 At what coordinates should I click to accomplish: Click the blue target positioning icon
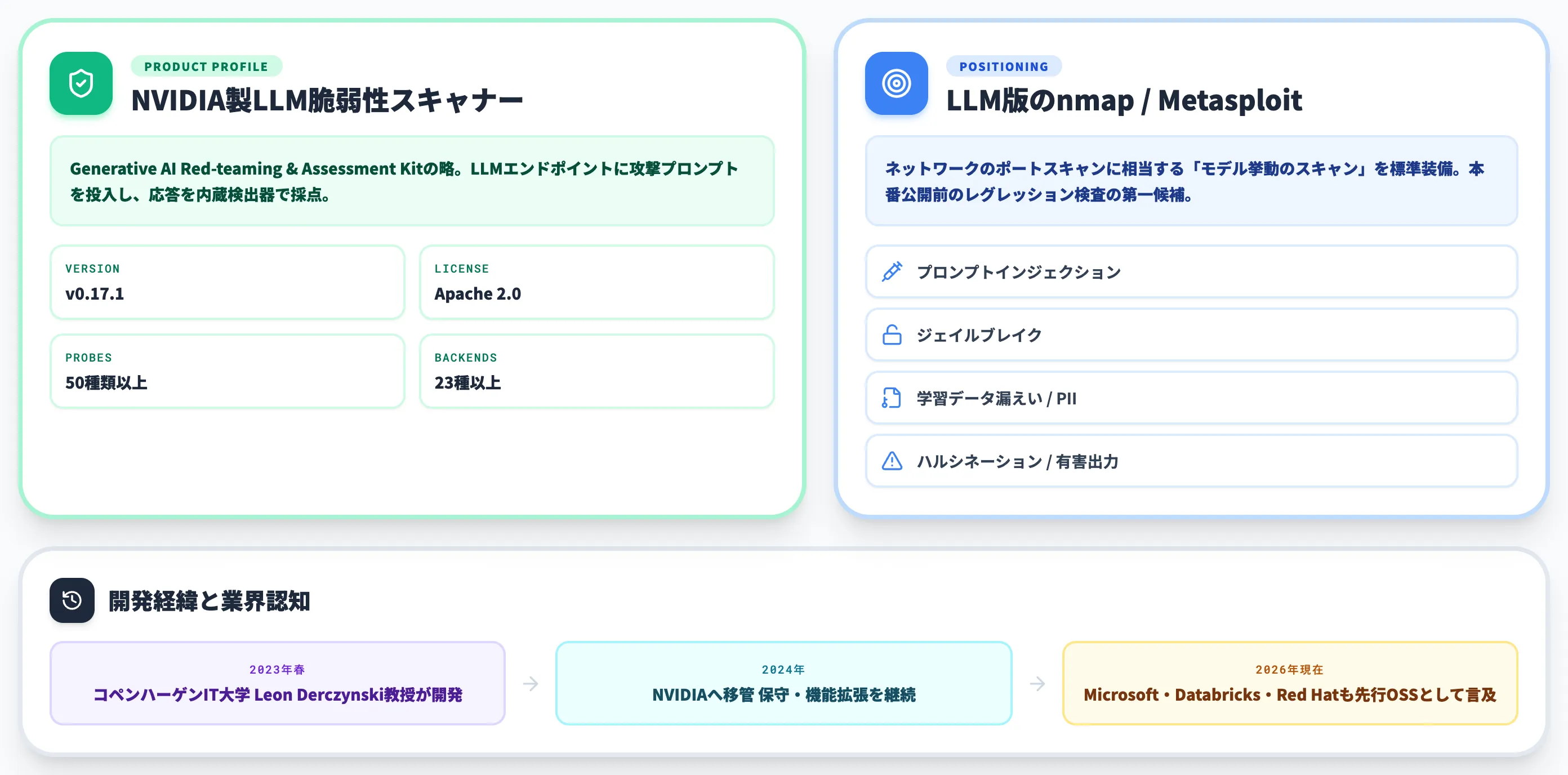(x=896, y=83)
